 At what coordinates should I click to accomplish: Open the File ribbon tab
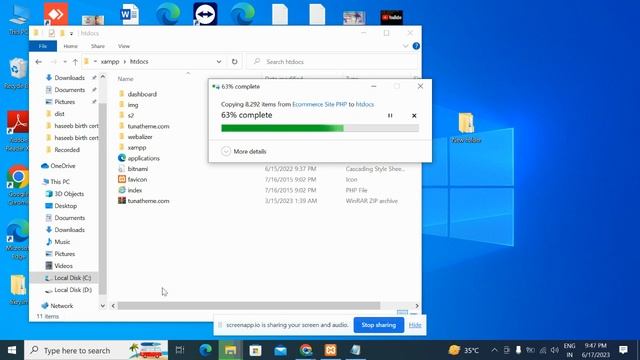43,46
